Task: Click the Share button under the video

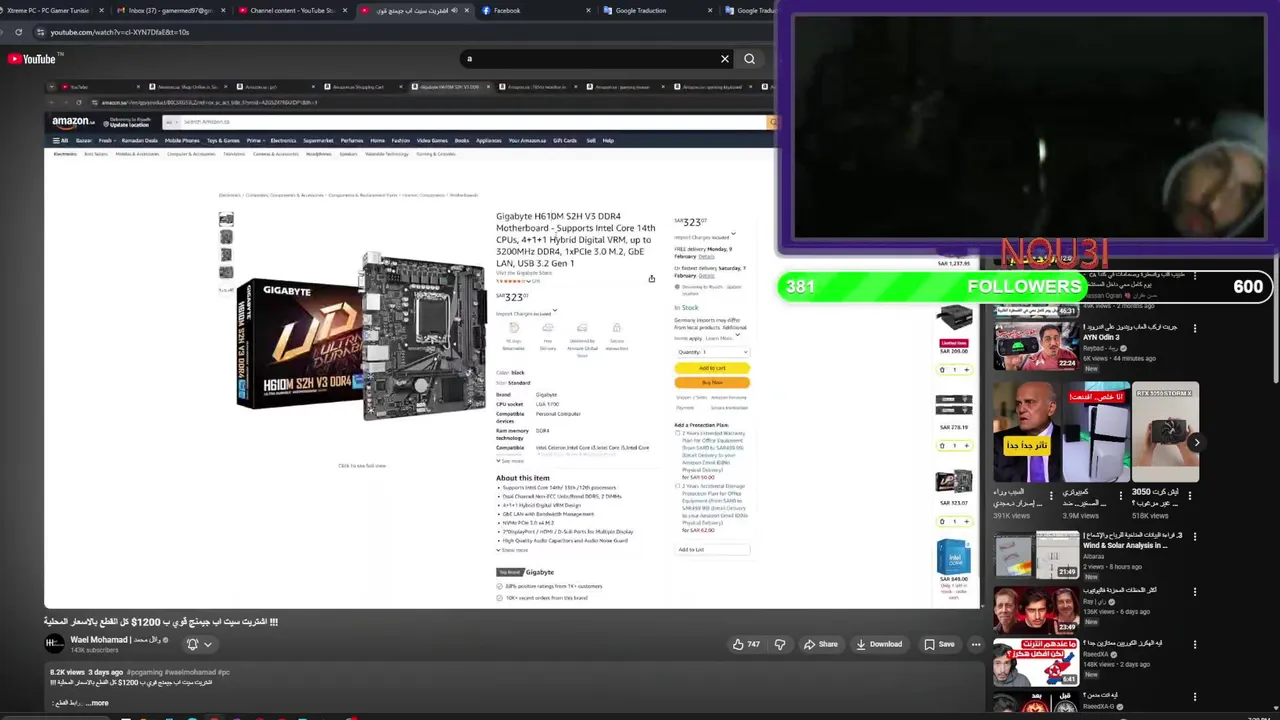Action: tap(821, 644)
